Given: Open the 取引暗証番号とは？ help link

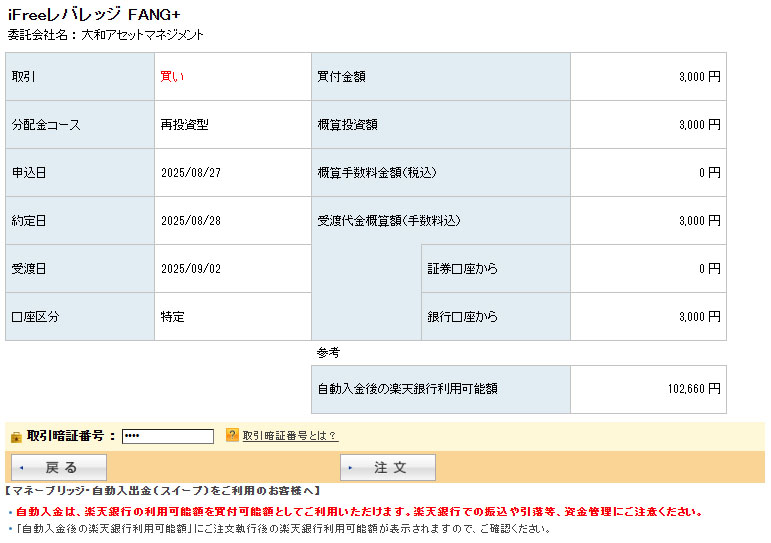Looking at the screenshot, I should coord(290,436).
